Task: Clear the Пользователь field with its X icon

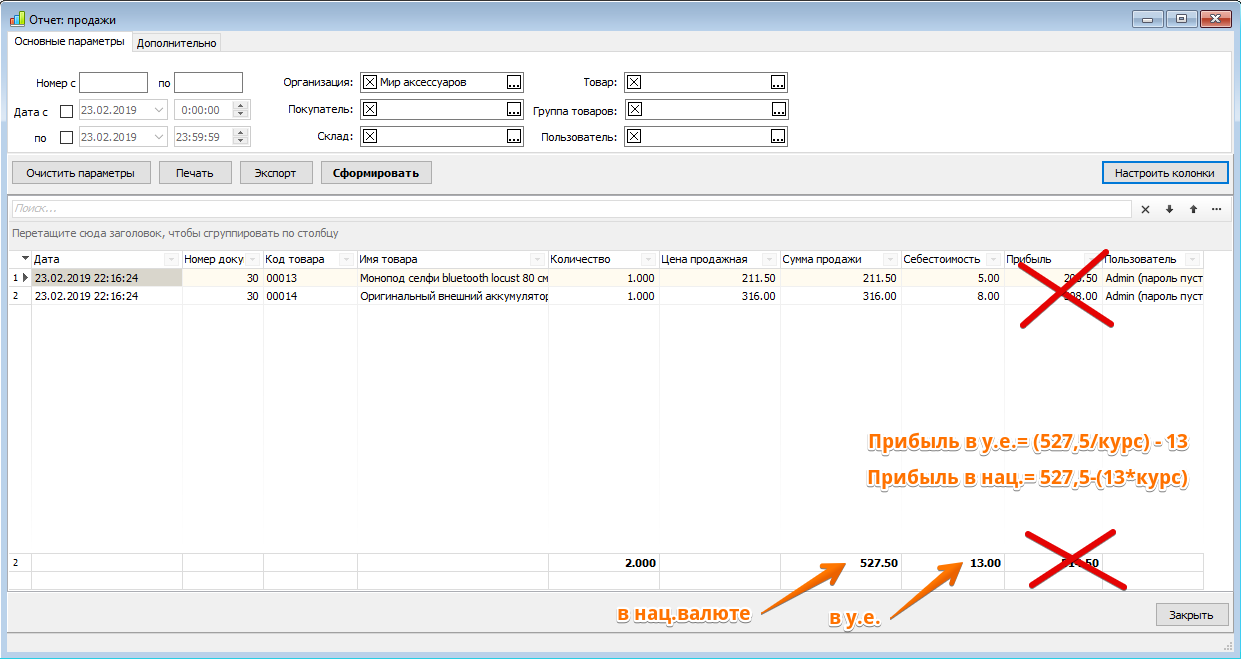Action: 634,136
